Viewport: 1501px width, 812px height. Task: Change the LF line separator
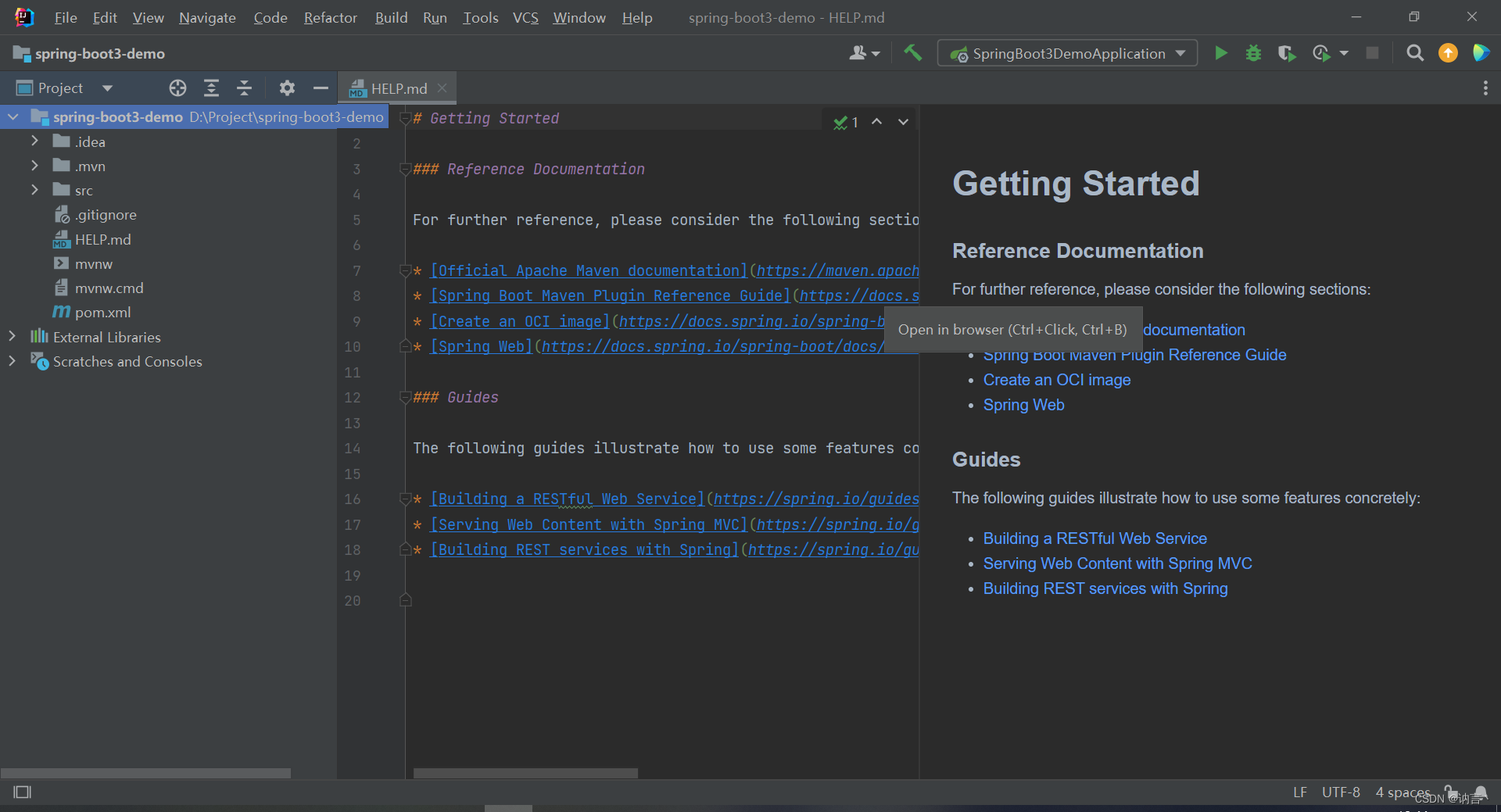1299,792
